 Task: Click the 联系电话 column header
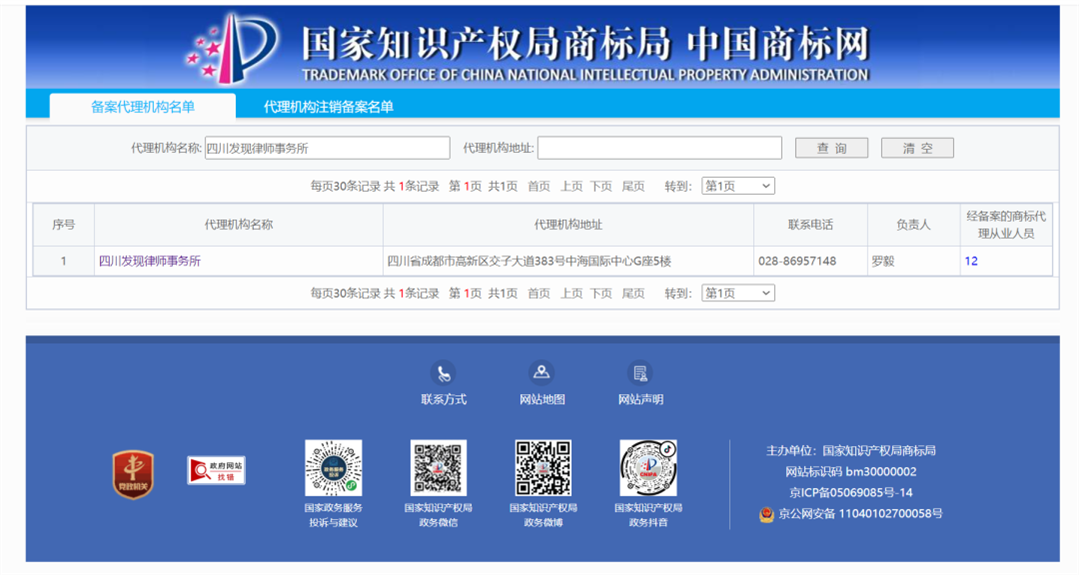tap(811, 224)
